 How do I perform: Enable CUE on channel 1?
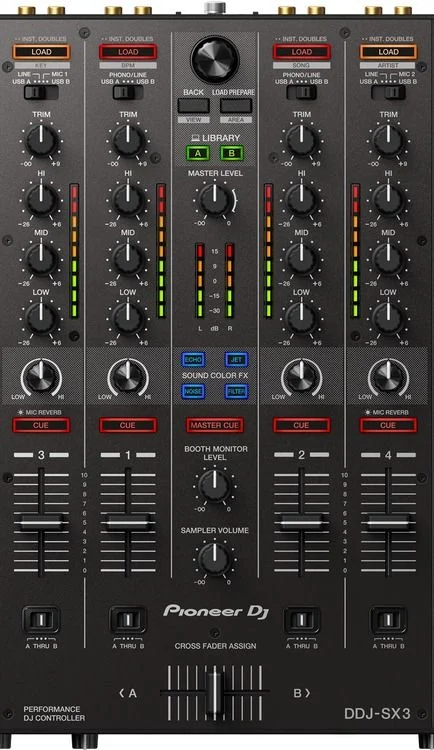pyautogui.click(x=128, y=425)
